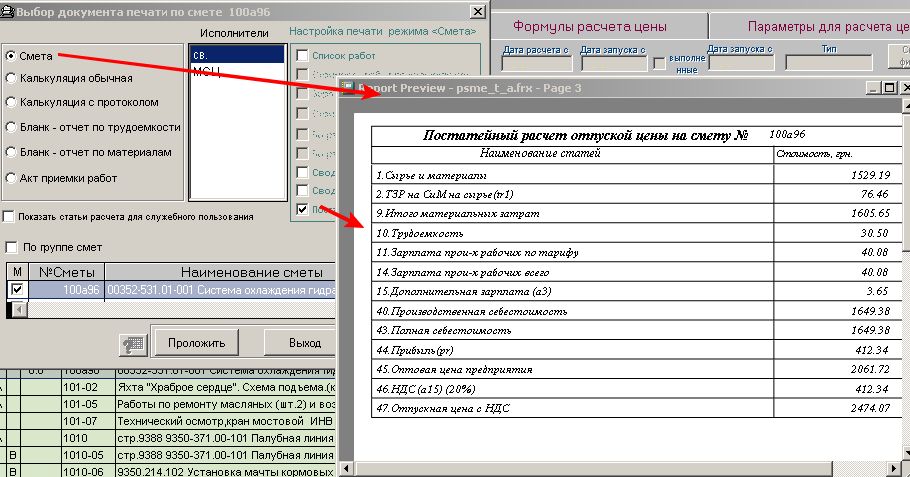
Task: Uncheck the marked row checkbox for 100a96
Action: (x=16, y=289)
